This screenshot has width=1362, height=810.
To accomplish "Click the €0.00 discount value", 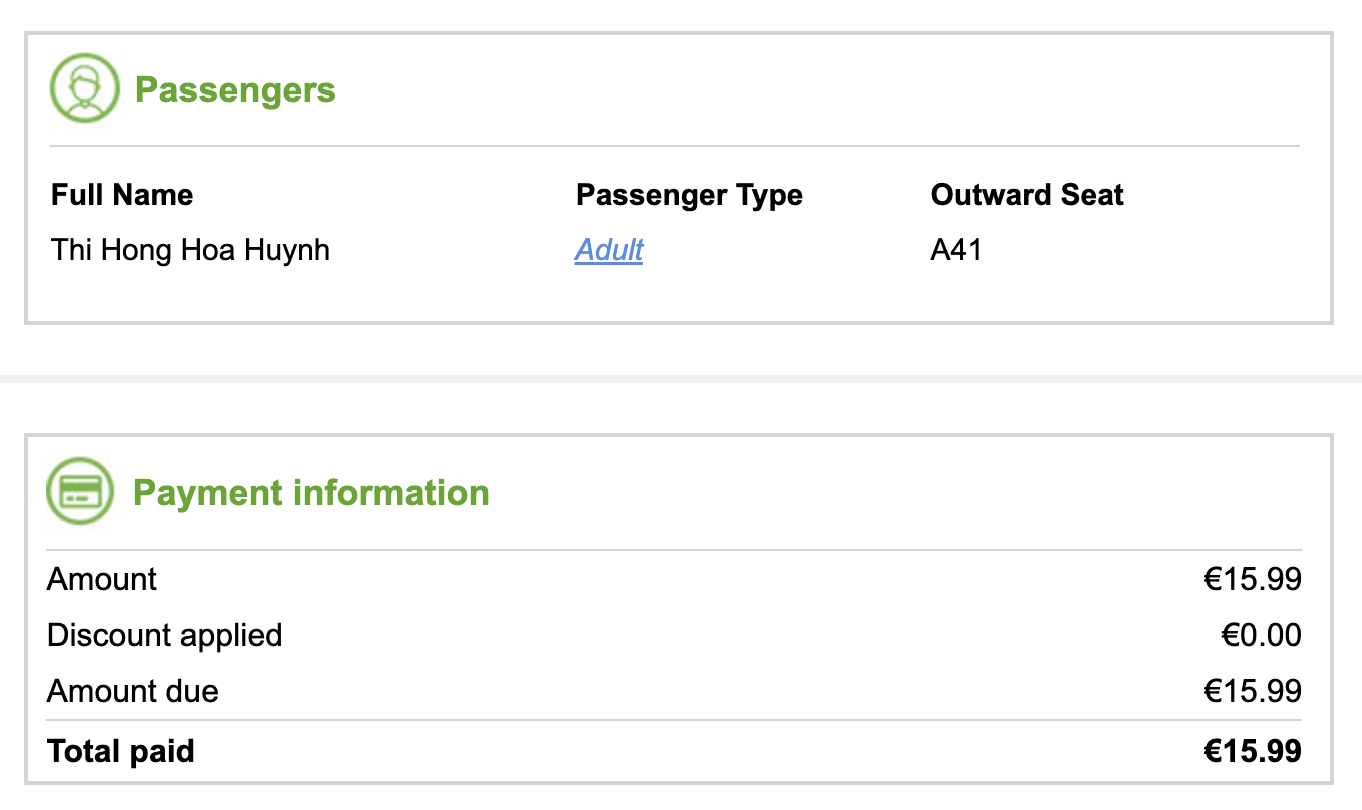I will click(1261, 635).
